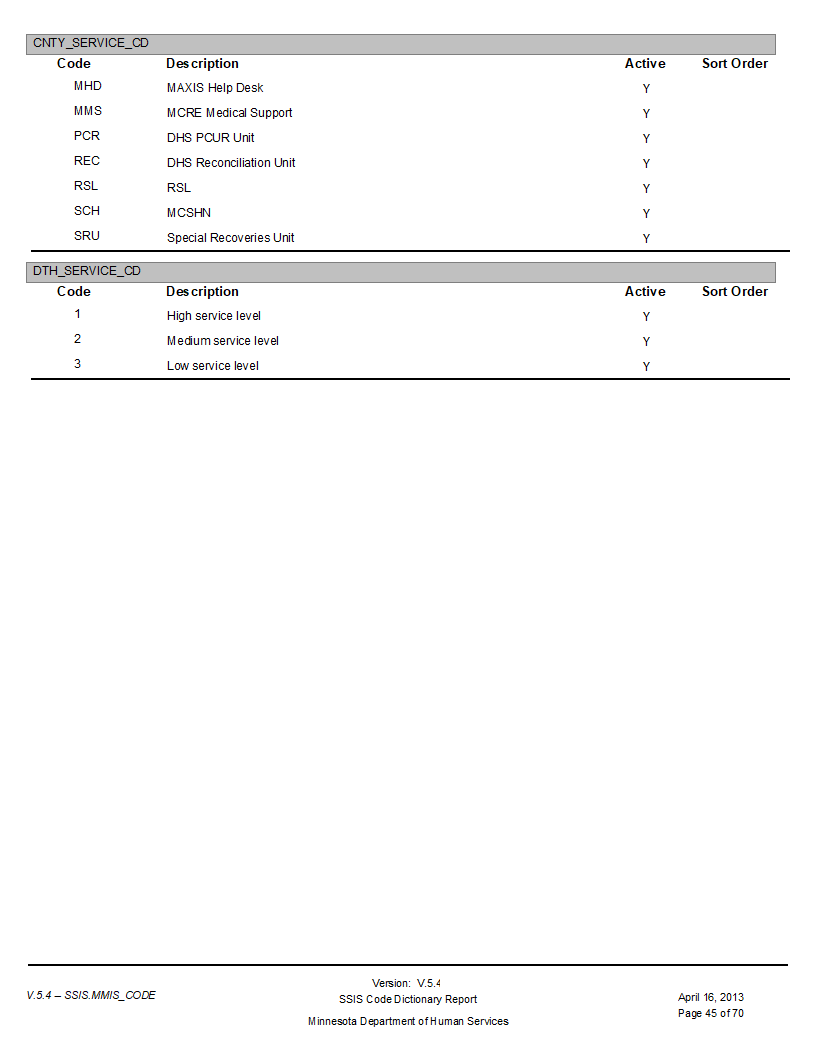This screenshot has height=1056, width=816.
Task: Click the CNTY_SERVICE_CD section header
Action: point(401,44)
